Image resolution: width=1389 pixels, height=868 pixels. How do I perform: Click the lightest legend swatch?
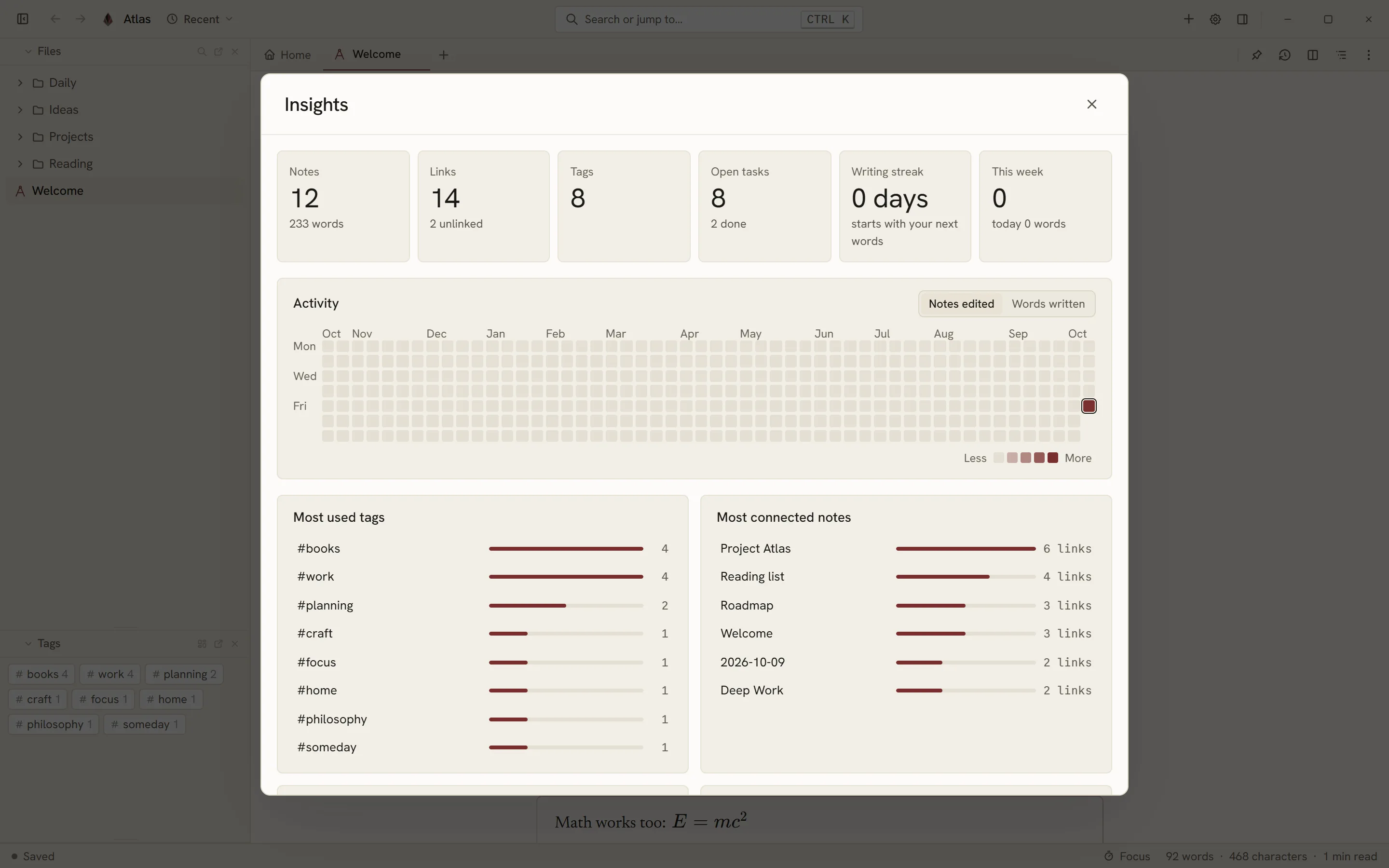tap(998, 458)
